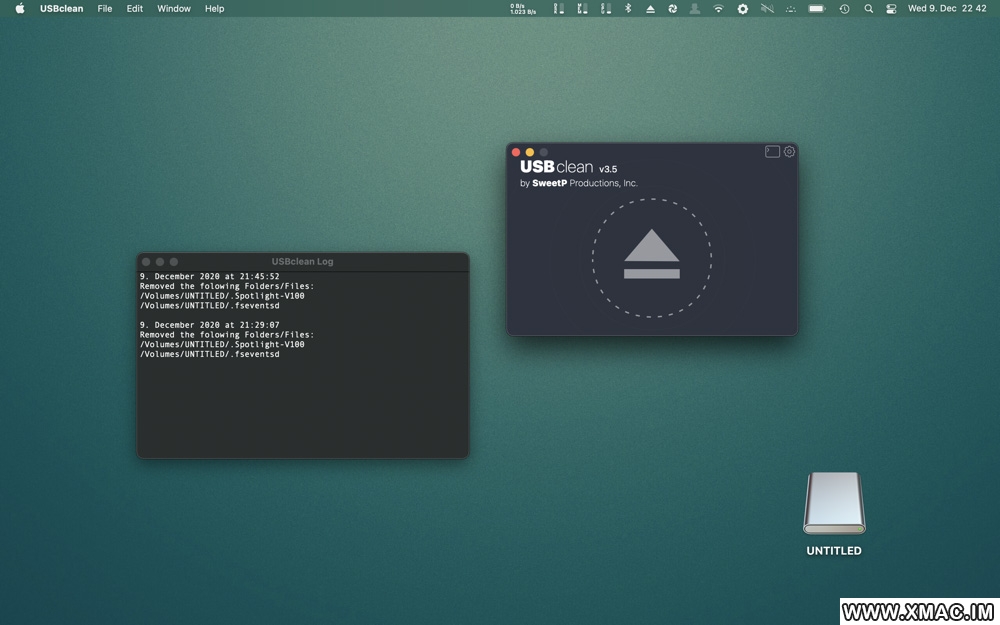This screenshot has width=1000, height=625.
Task: Close the USBclean Log window
Action: point(146,261)
